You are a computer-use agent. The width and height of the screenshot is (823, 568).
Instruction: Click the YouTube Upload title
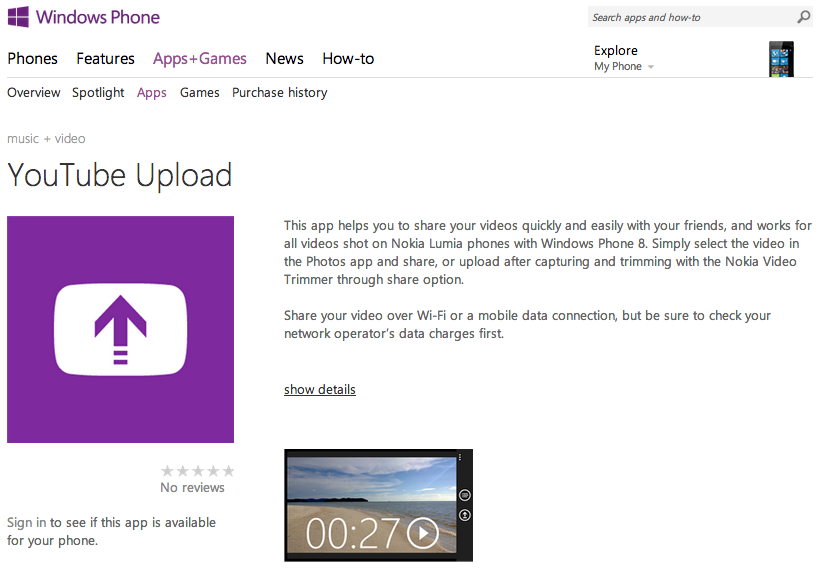coord(120,175)
